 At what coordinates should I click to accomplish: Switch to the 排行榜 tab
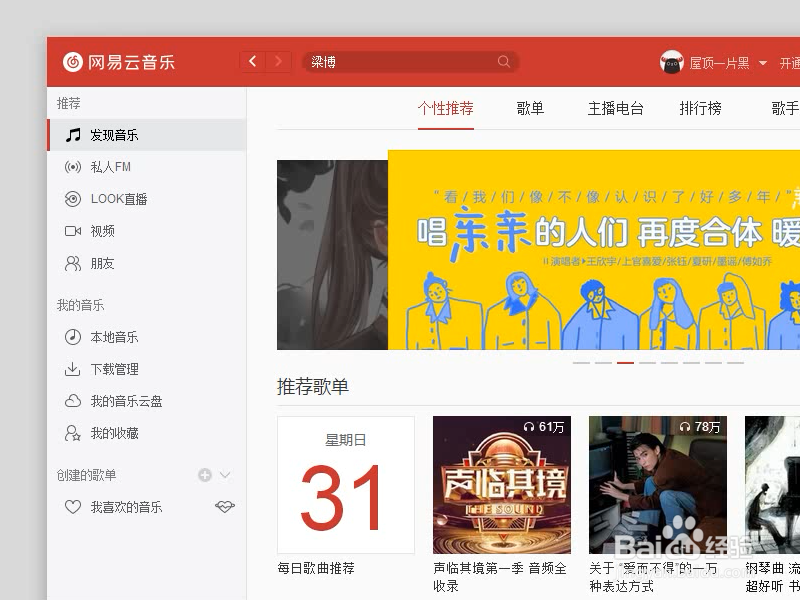tap(700, 108)
